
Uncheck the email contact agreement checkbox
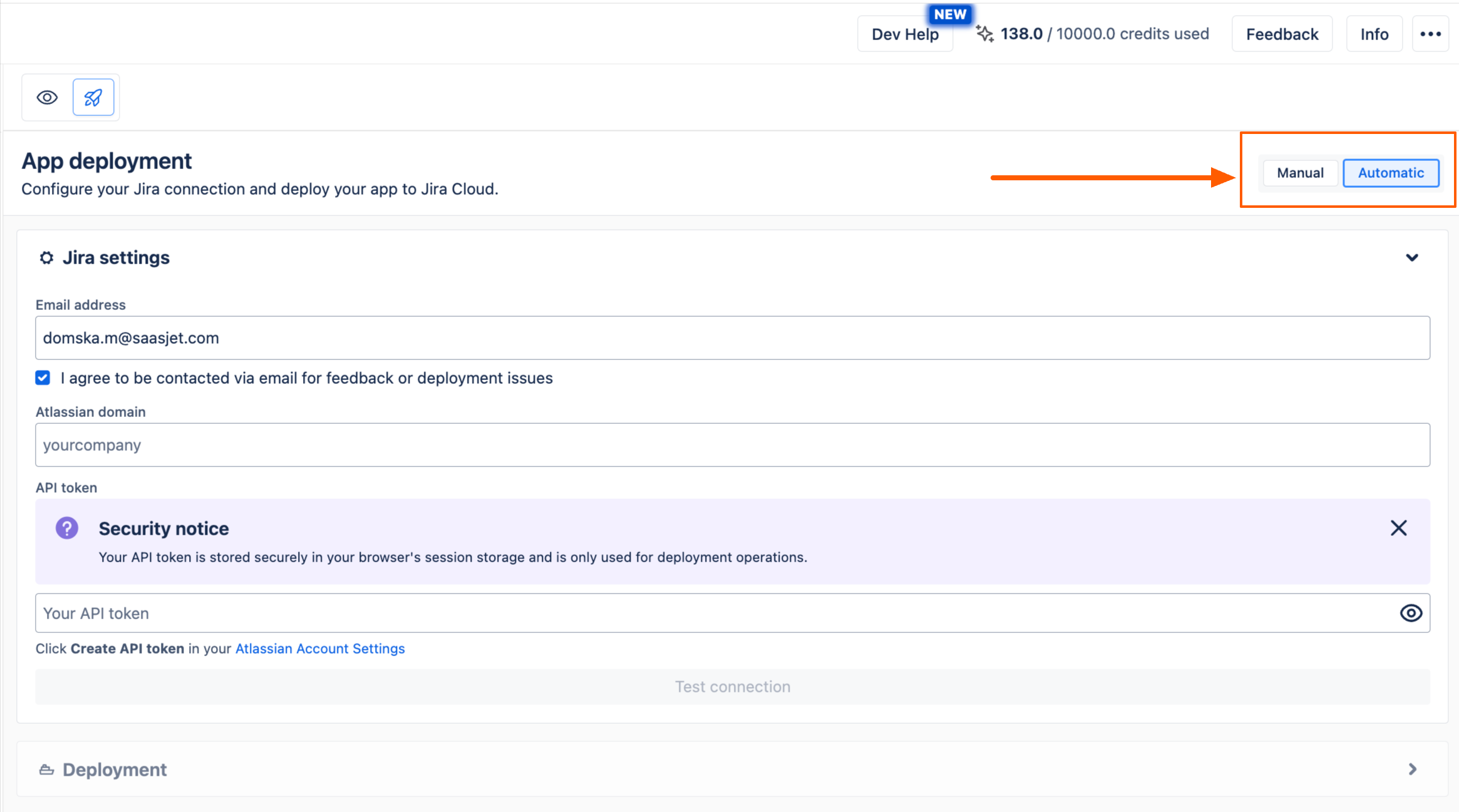click(43, 378)
